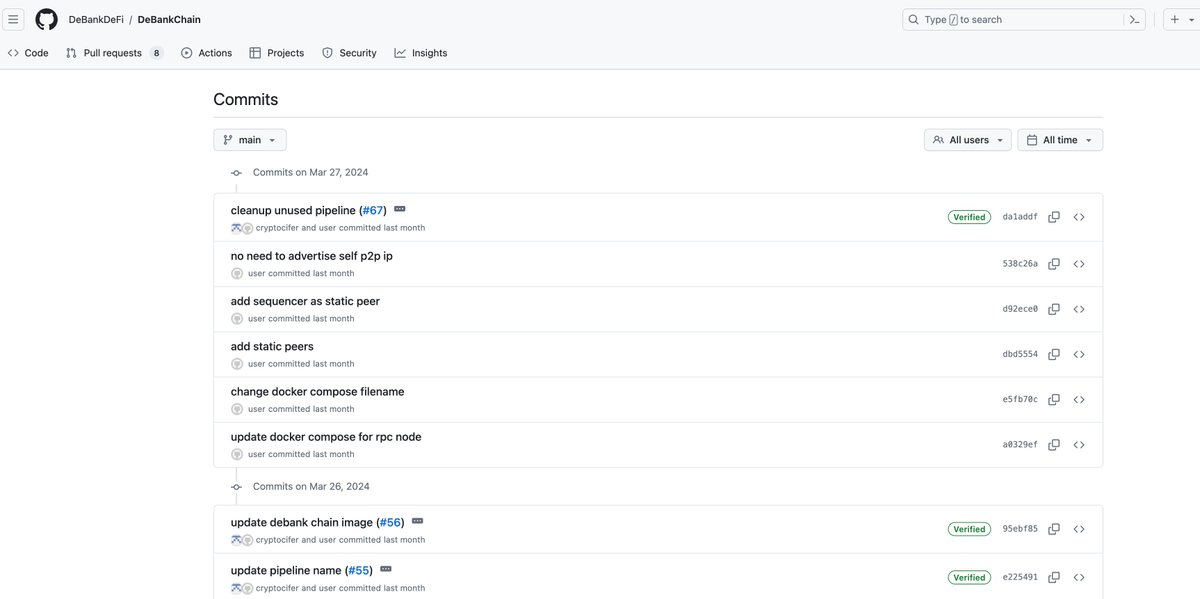Browse repository at commit a0329ef
1200x599 pixels.
pos(1079,444)
